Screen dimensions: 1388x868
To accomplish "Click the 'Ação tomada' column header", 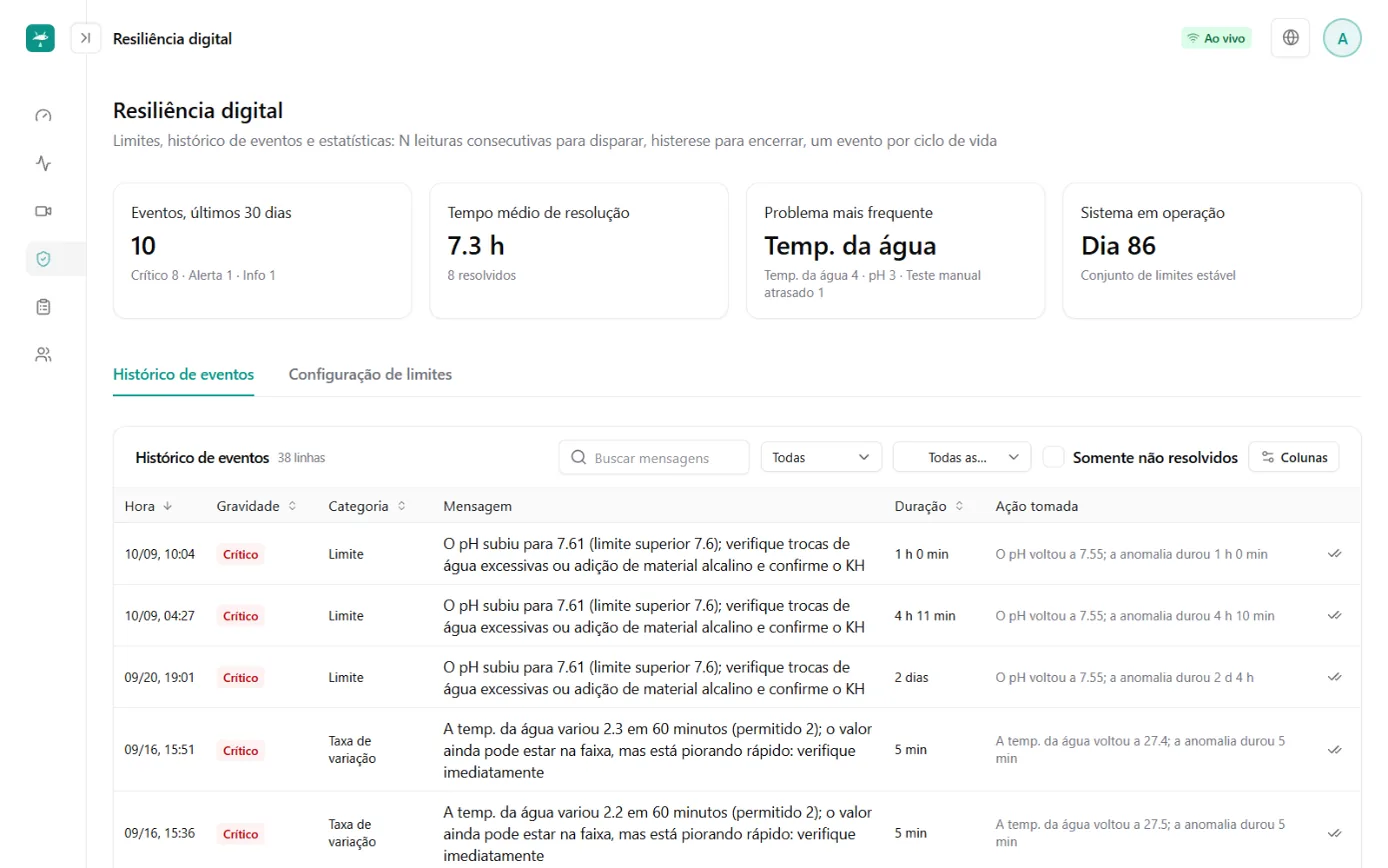I will click(1037, 506).
